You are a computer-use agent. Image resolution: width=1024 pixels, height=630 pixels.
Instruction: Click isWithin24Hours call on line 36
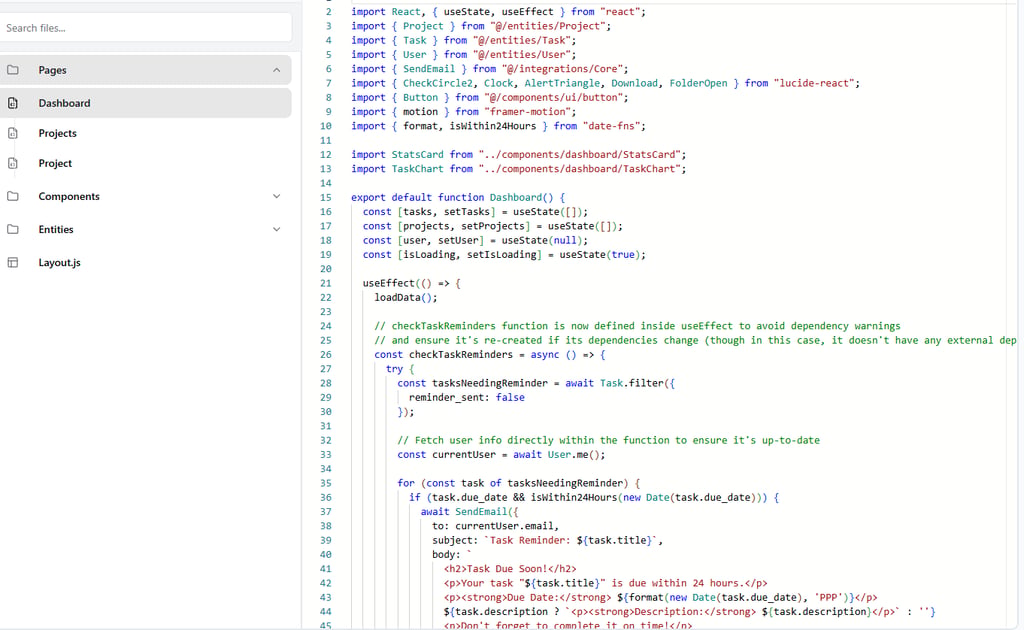pos(574,497)
